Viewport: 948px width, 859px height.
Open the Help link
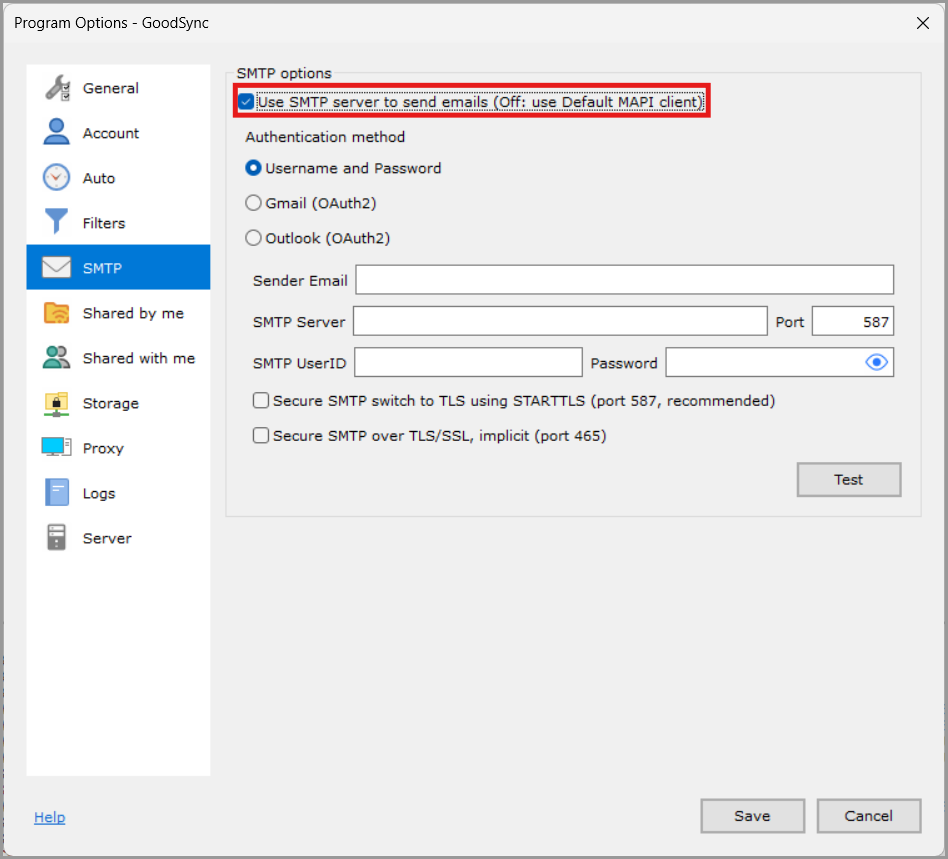pyautogui.click(x=50, y=817)
